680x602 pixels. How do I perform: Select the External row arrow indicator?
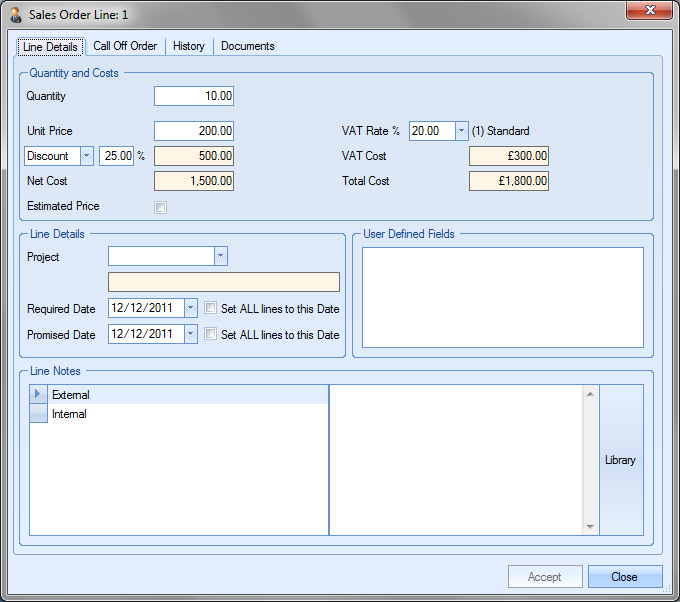tap(38, 395)
